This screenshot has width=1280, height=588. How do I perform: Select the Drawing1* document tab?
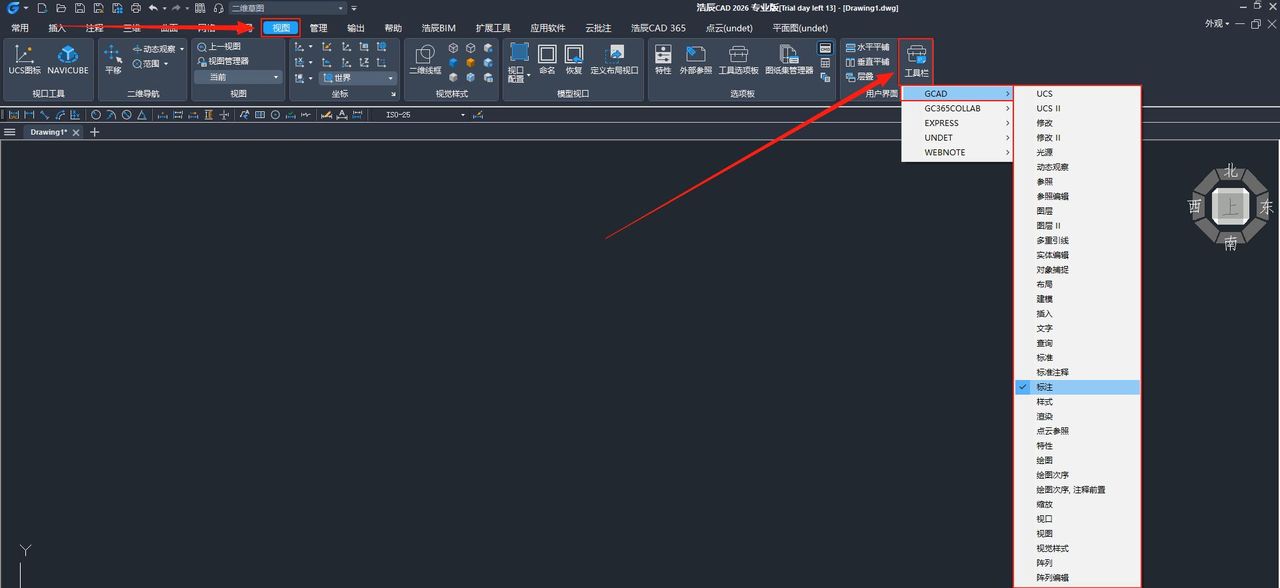click(x=48, y=132)
